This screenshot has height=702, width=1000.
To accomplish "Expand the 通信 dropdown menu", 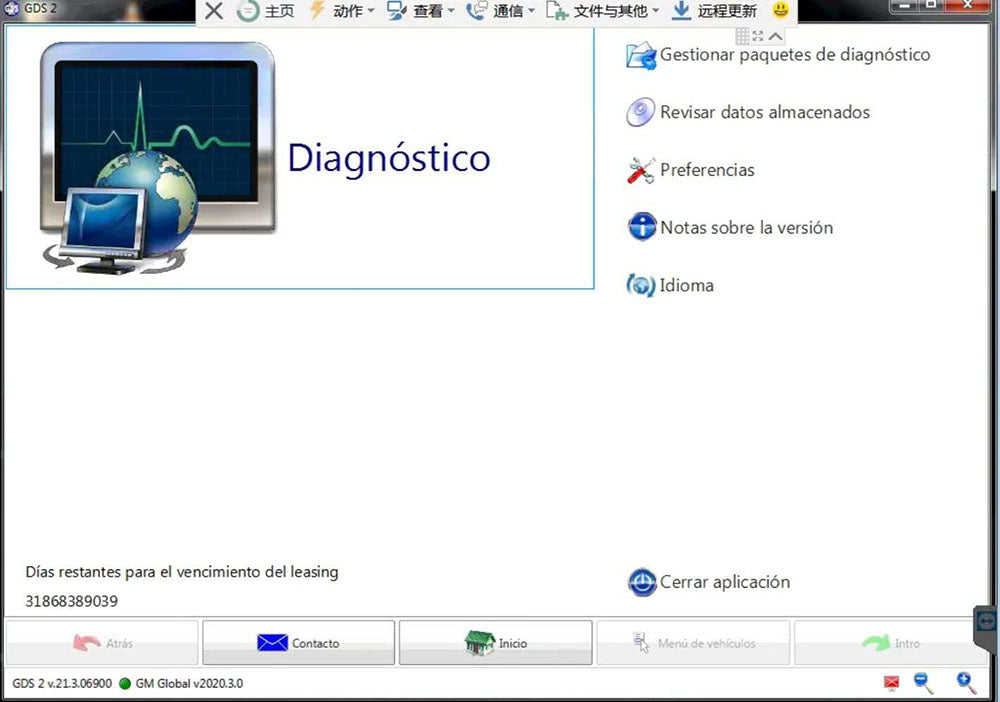I will (x=500, y=11).
